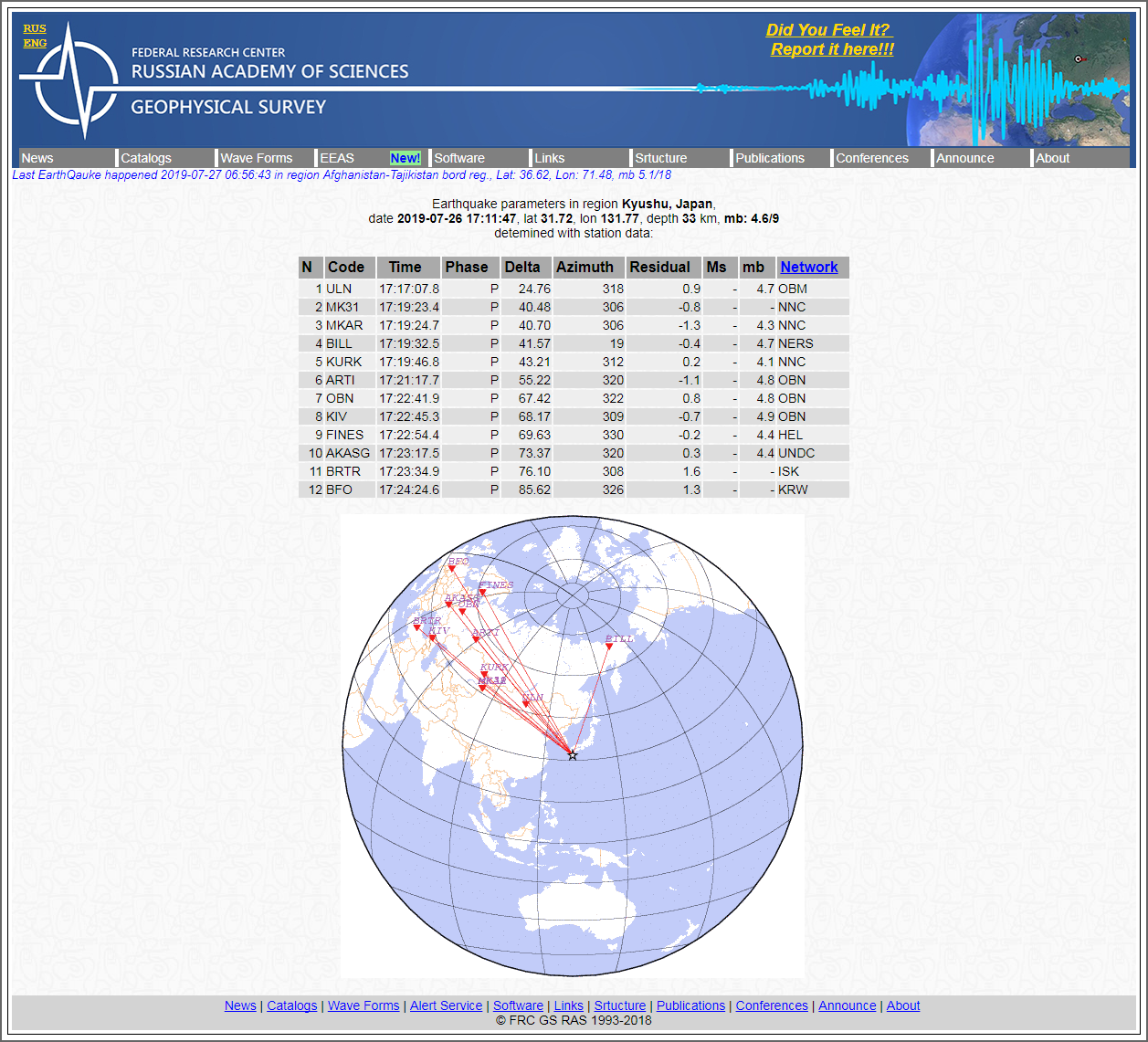1148x1042 pixels.
Task: Open the last earthquake info line
Action: [x=342, y=174]
